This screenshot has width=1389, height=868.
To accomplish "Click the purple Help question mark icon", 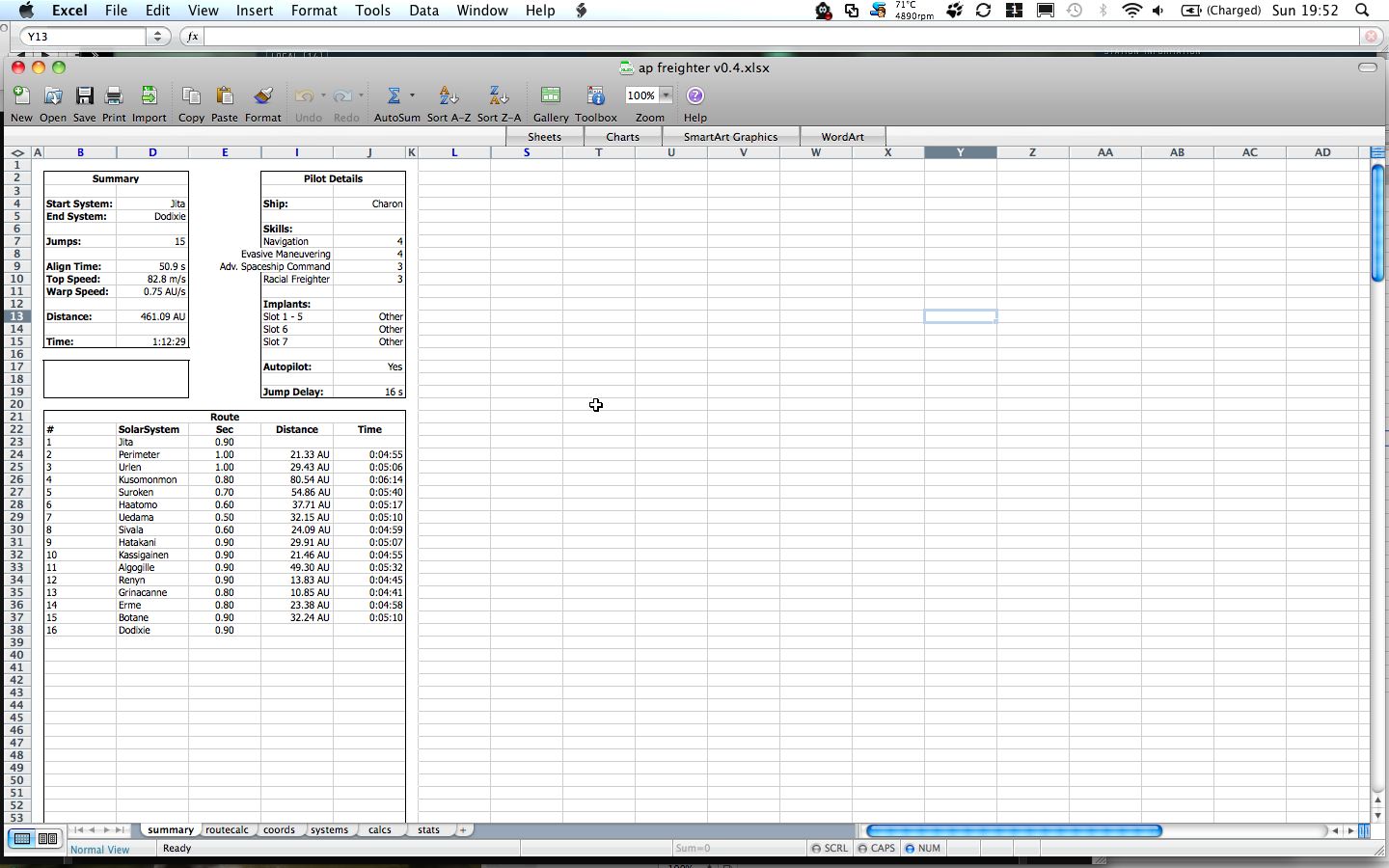I will (x=694, y=95).
